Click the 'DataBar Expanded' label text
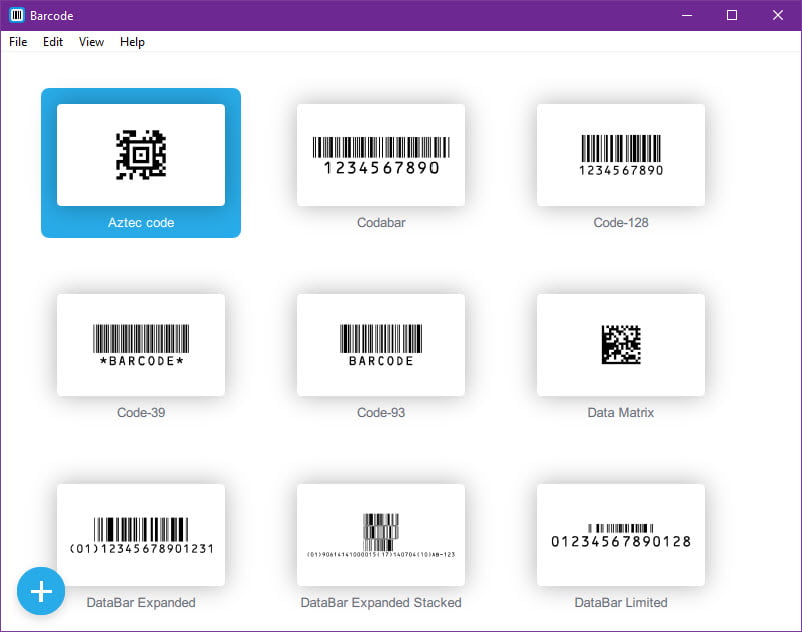Image resolution: width=802 pixels, height=632 pixels. 141,602
